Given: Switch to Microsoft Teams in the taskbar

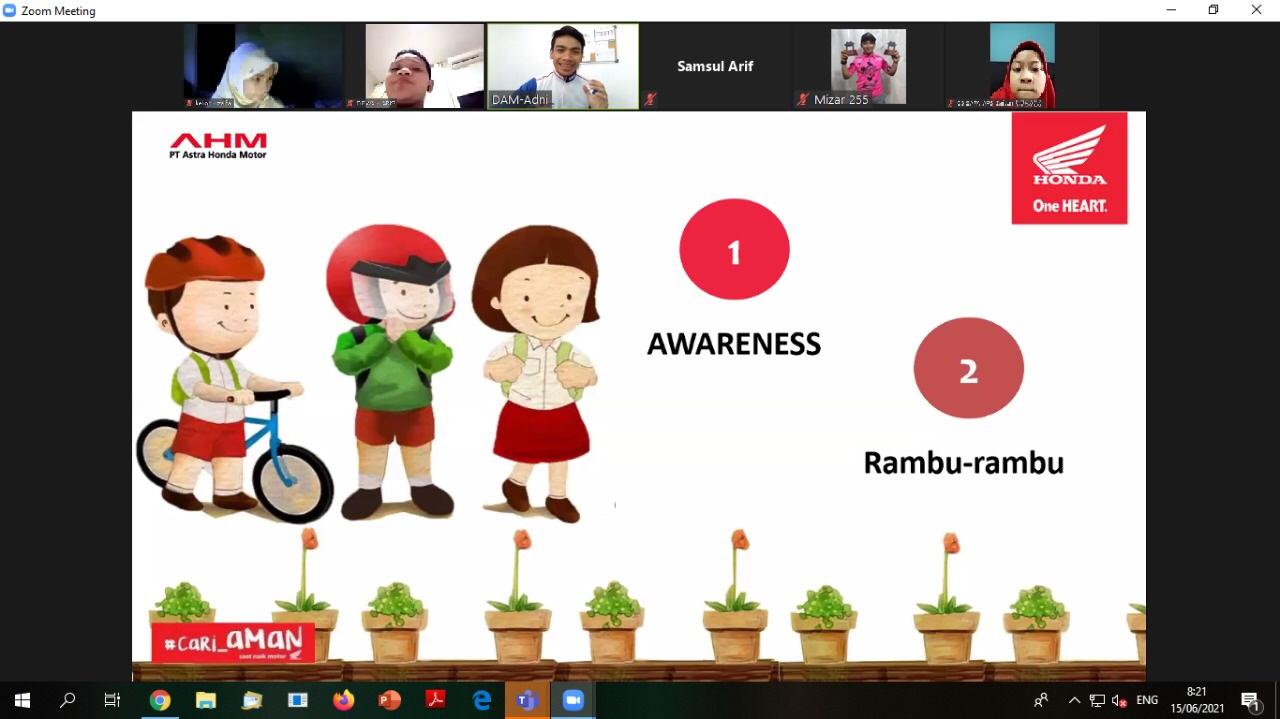Looking at the screenshot, I should (x=527, y=700).
